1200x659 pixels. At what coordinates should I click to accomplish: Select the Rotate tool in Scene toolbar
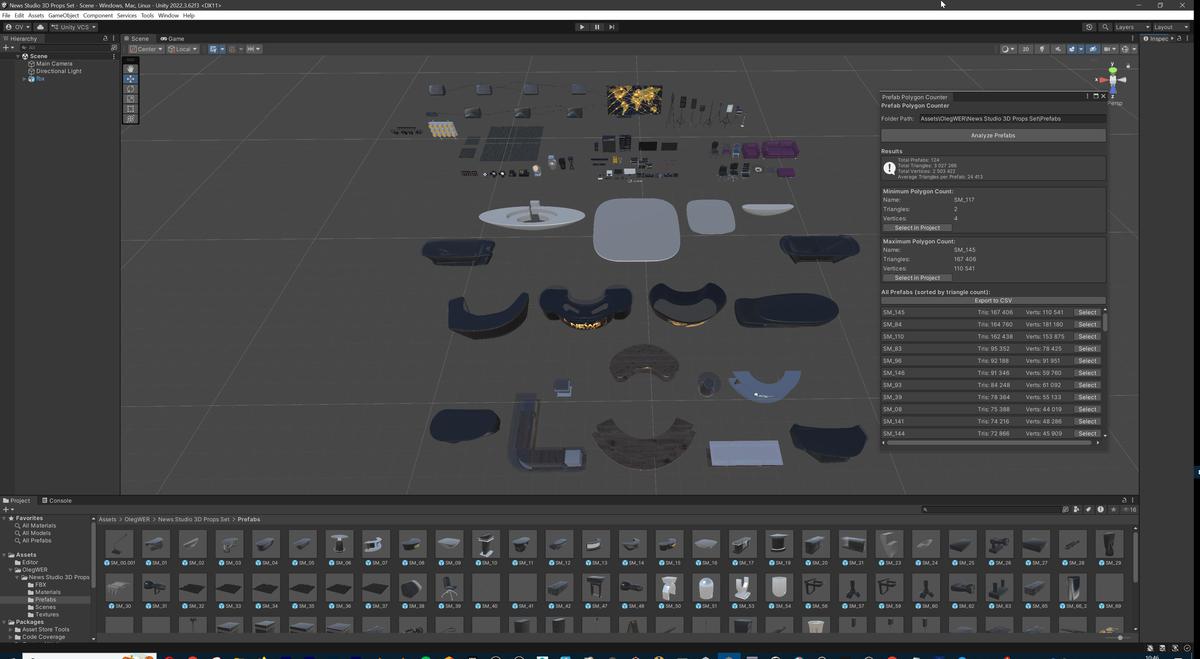(131, 89)
